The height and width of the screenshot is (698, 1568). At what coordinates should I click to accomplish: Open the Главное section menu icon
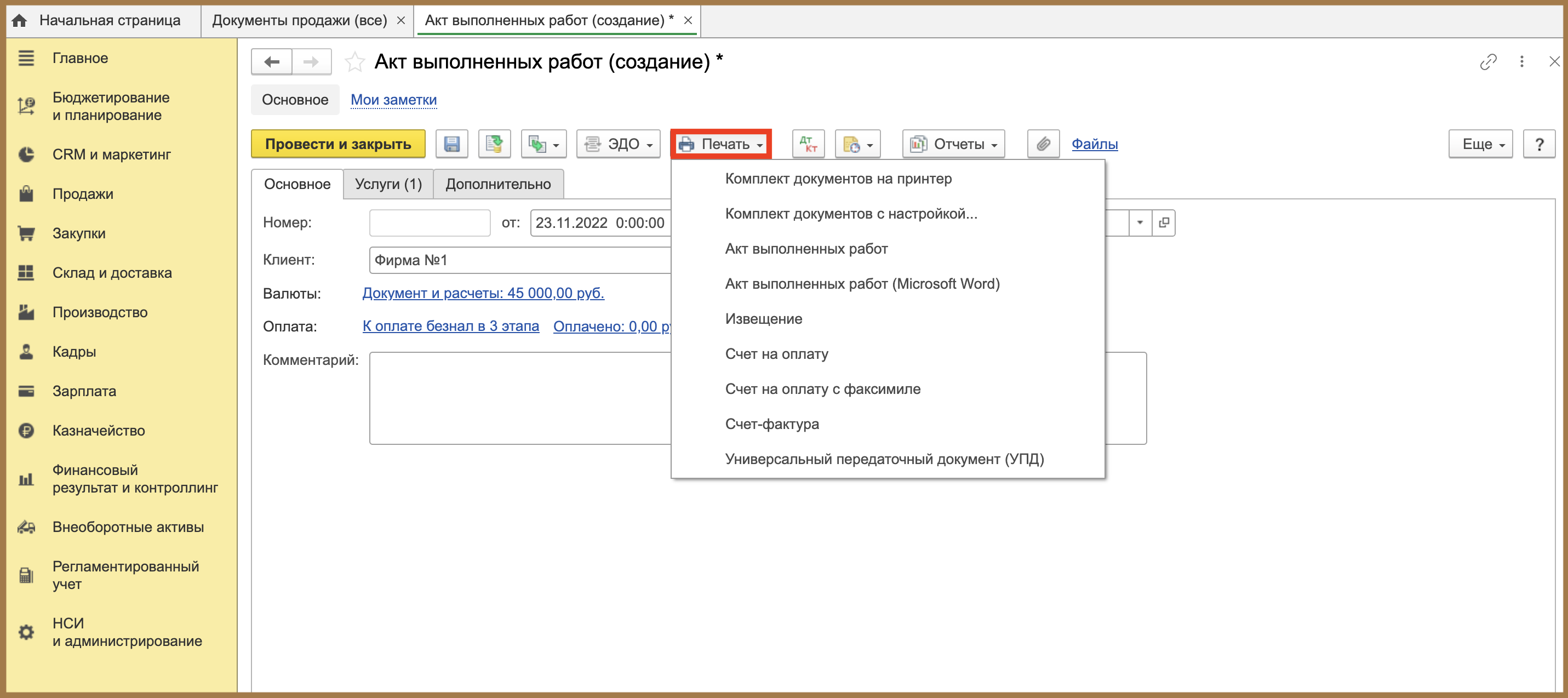click(x=26, y=59)
